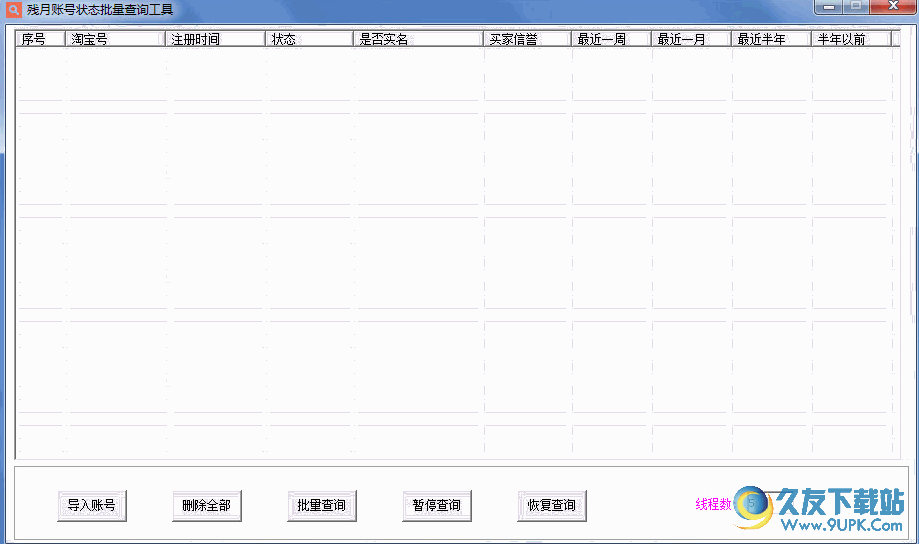
Task: Close the 残月账号状态批量查询工具 window
Action: [x=893, y=6]
